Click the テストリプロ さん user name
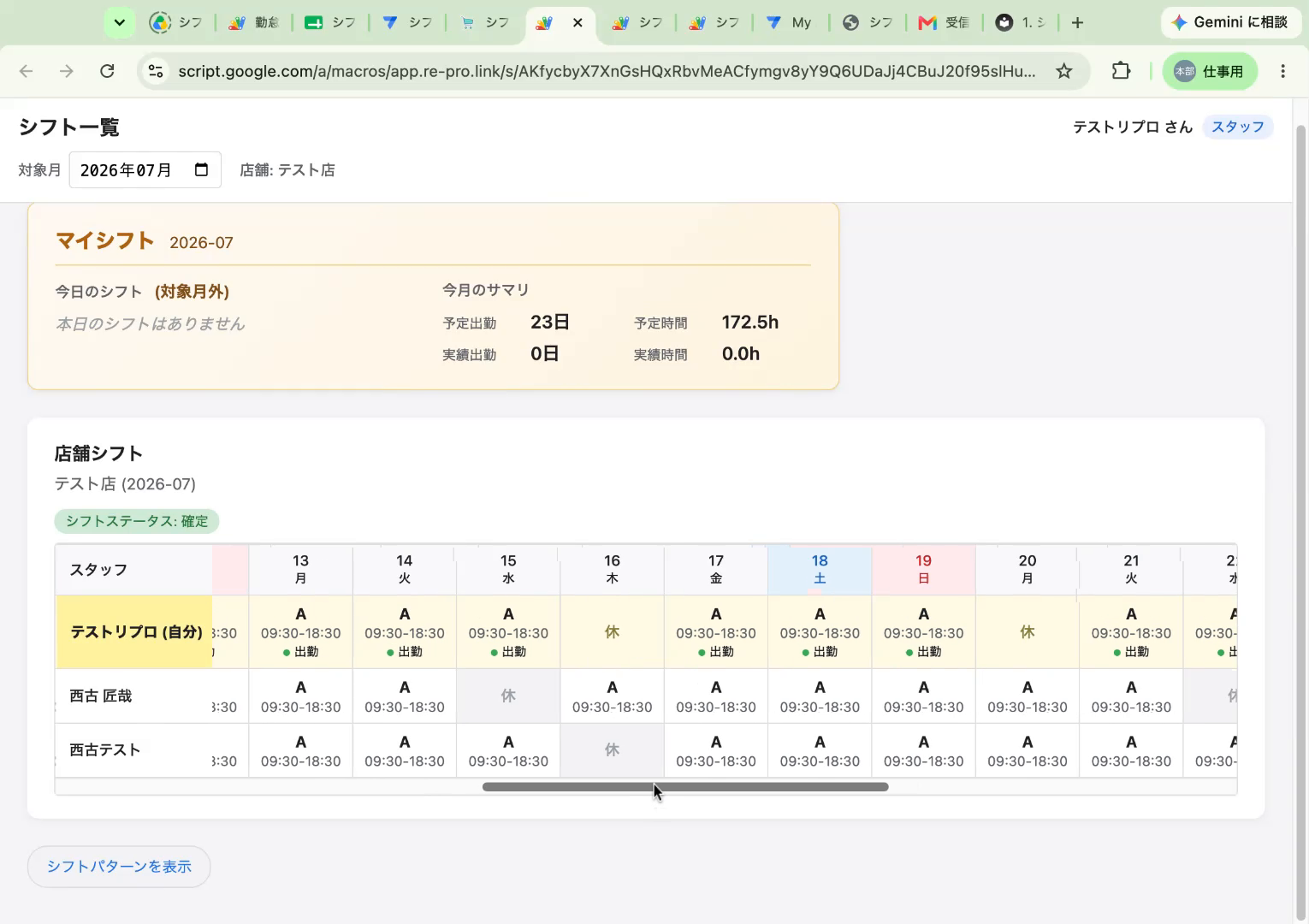 pyautogui.click(x=1133, y=127)
